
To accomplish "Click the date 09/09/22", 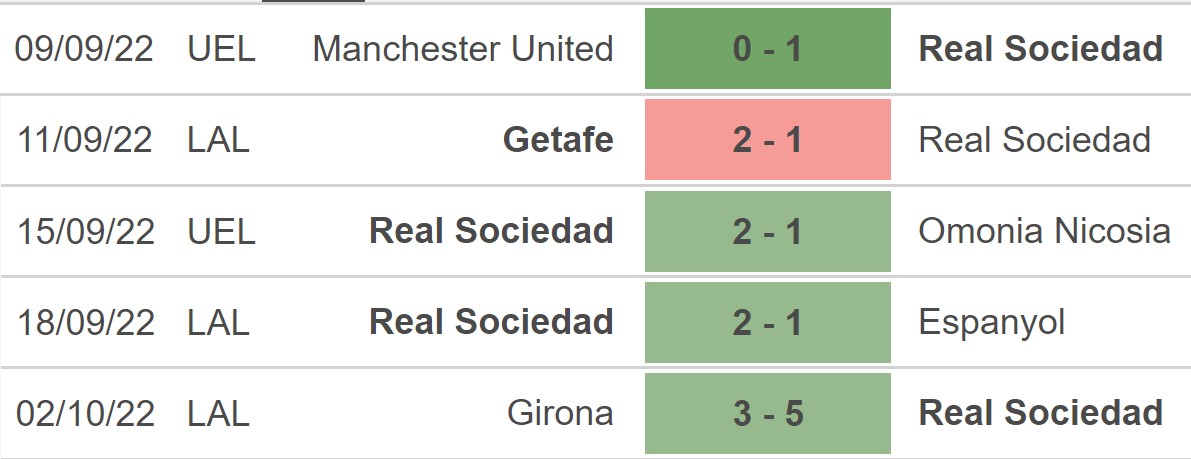I will coord(85,49).
